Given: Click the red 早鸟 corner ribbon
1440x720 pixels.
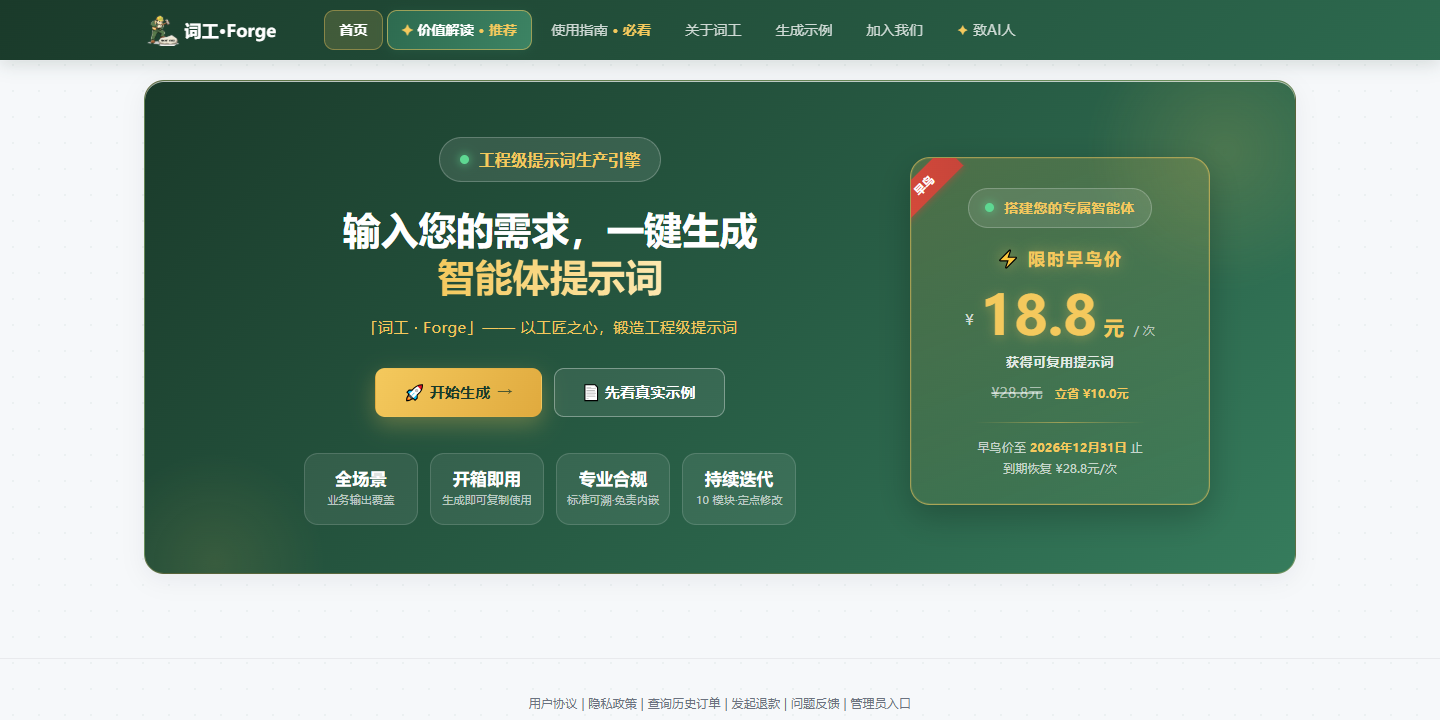Looking at the screenshot, I should tap(930, 182).
